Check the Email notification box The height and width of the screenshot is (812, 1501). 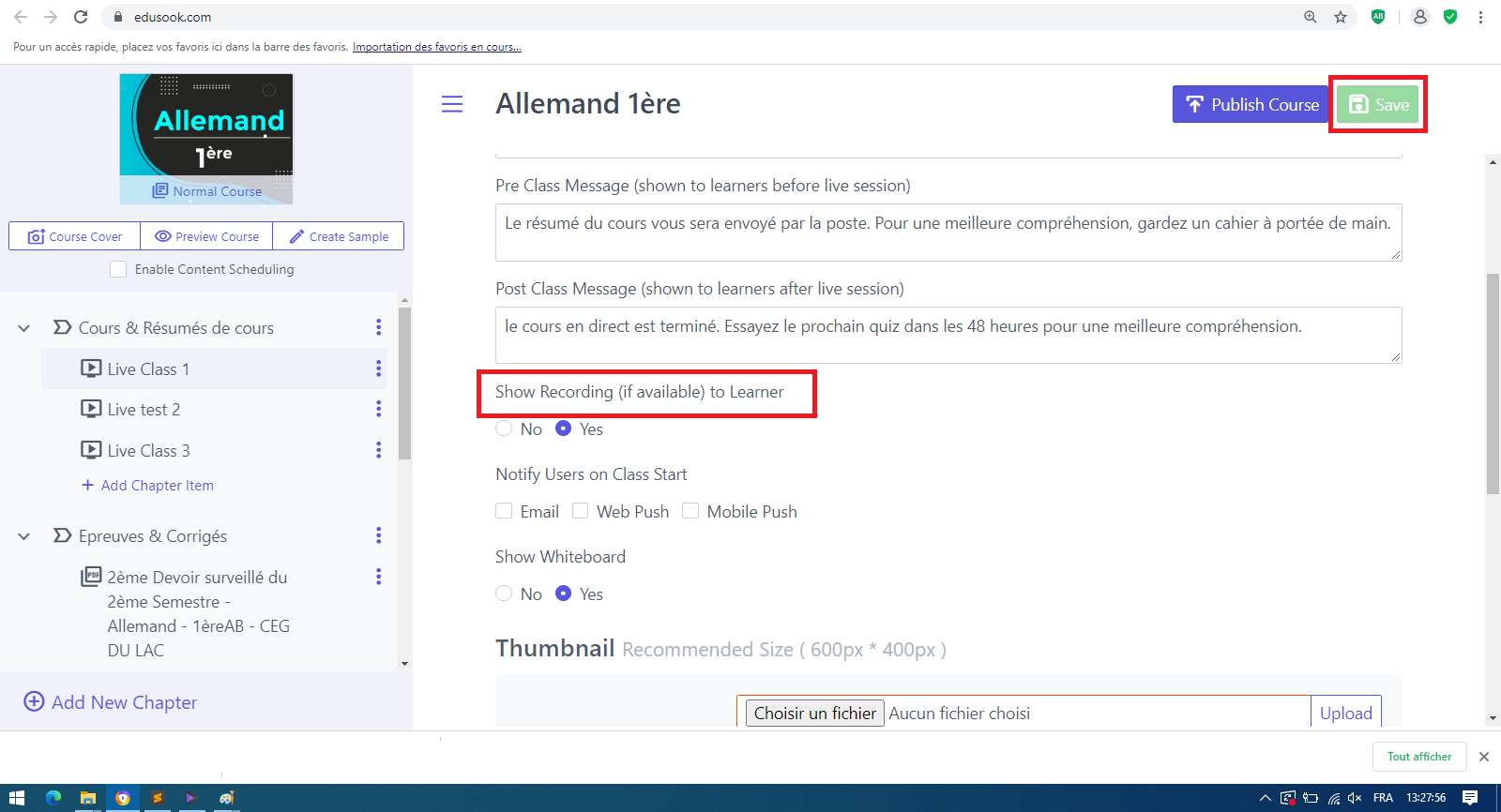click(505, 511)
